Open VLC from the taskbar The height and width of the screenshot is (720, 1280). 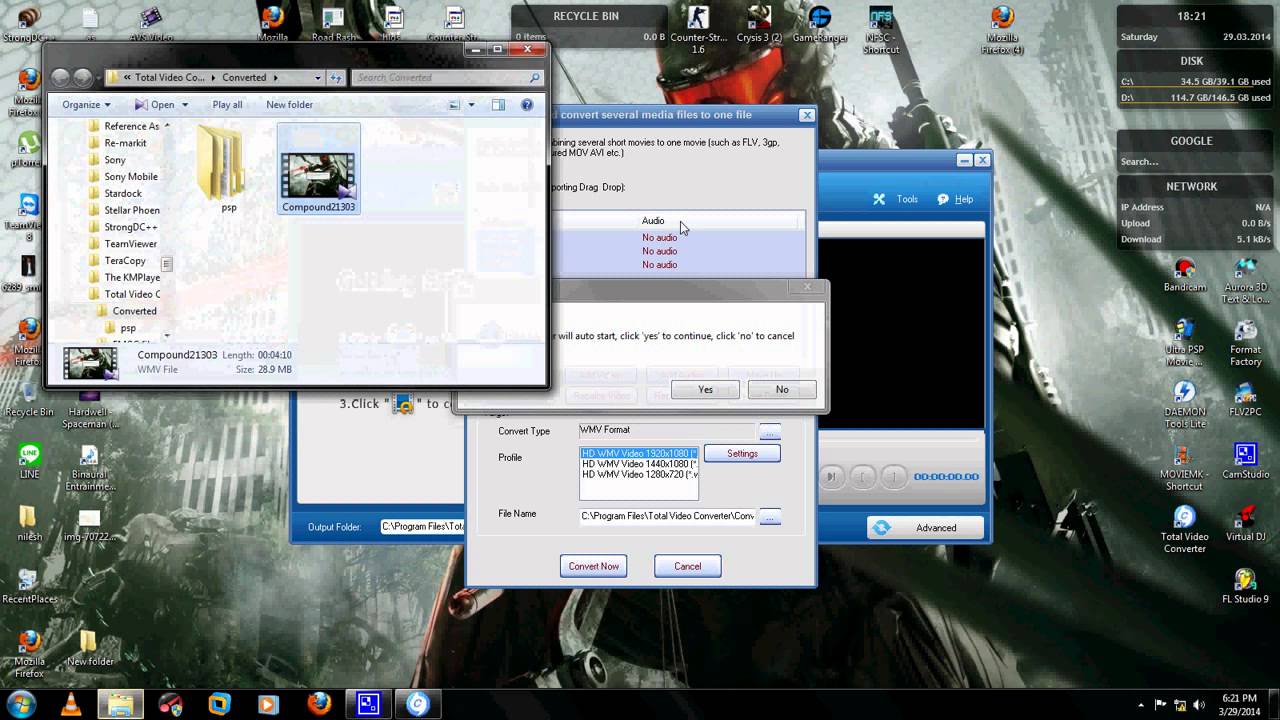pyautogui.click(x=71, y=704)
